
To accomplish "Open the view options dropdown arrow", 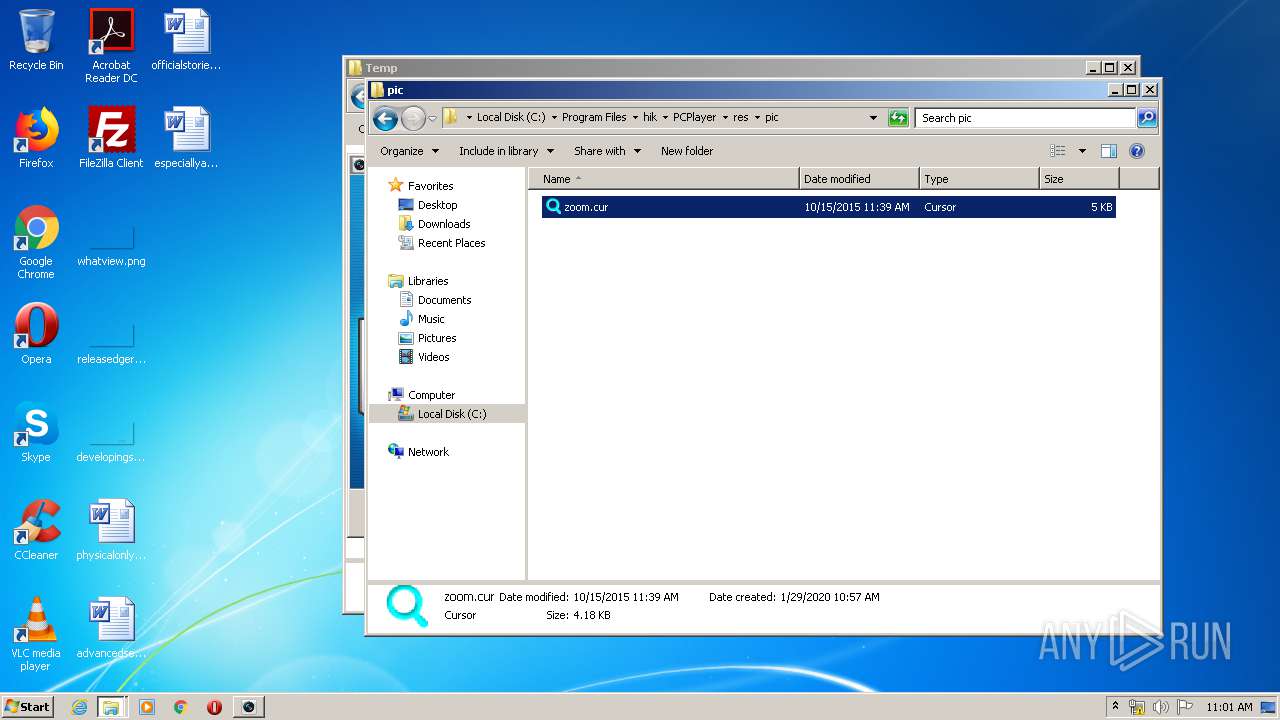I will click(x=1082, y=151).
